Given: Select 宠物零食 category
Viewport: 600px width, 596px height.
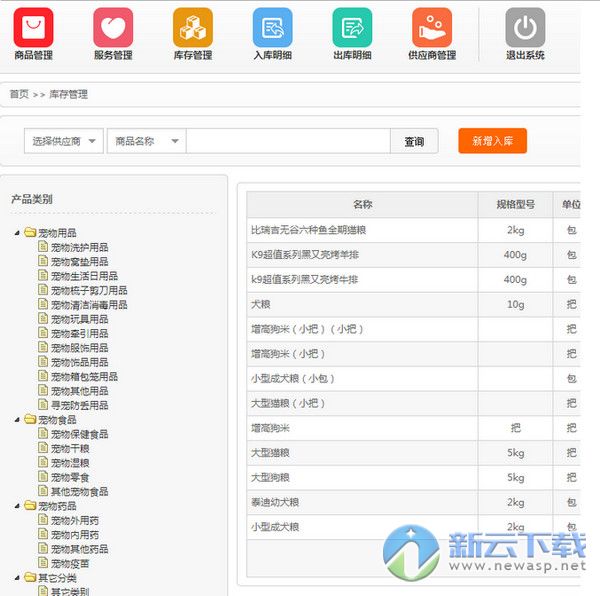Looking at the screenshot, I should click(x=70, y=477).
